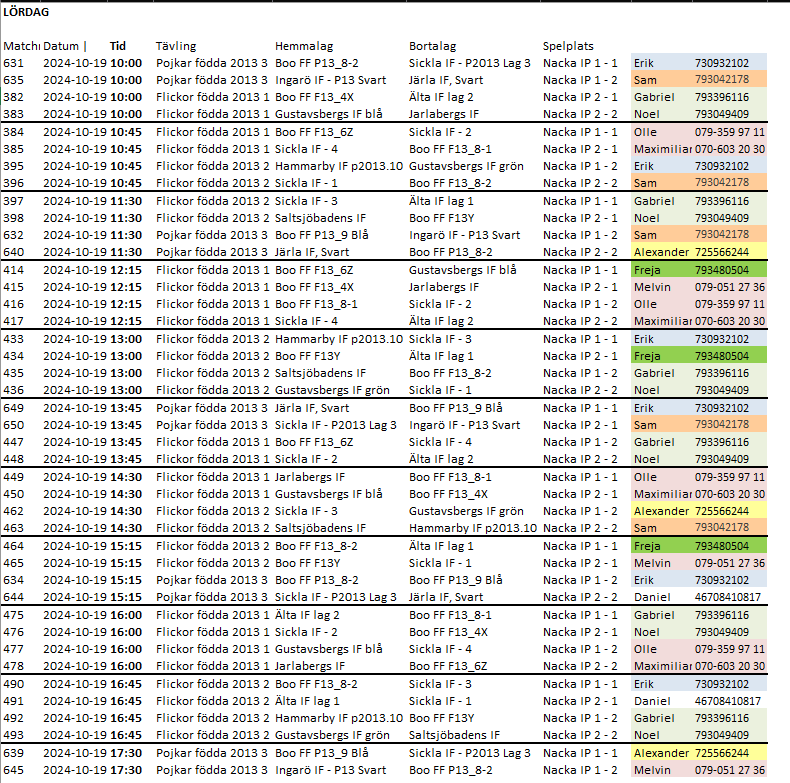Select the LÖRDAG heading cell
The image size is (790, 783).
(26, 12)
